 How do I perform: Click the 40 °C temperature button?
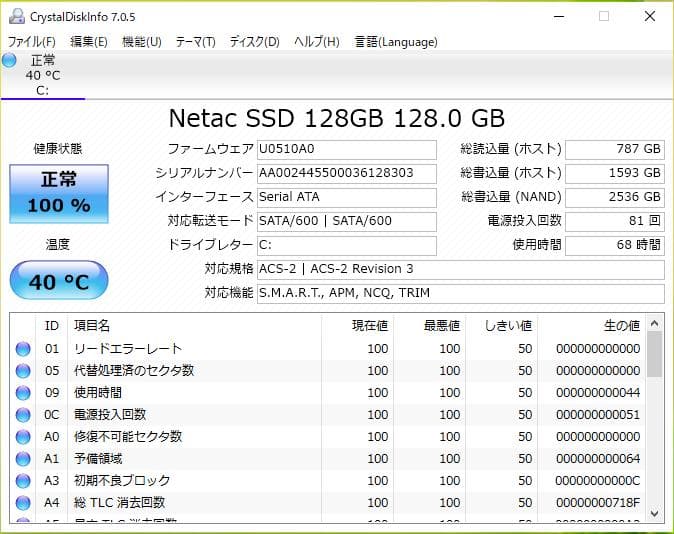coord(59,280)
